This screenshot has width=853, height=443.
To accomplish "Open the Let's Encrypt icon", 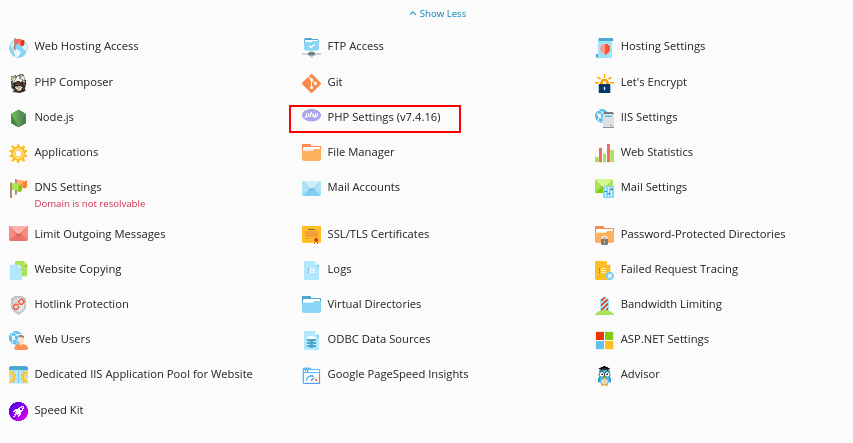I will point(604,82).
